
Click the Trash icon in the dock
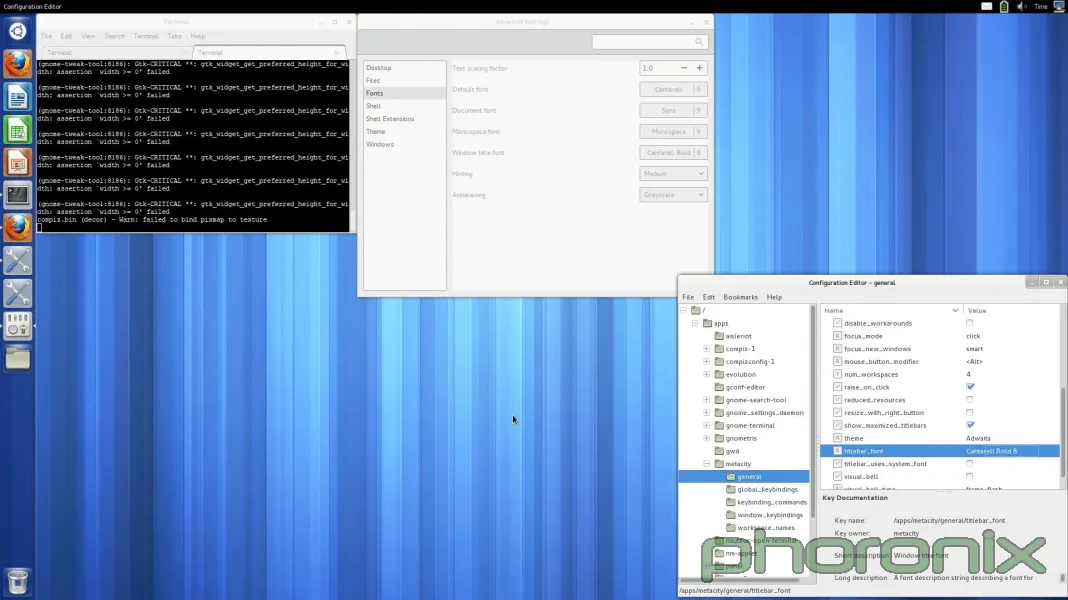coord(17,580)
